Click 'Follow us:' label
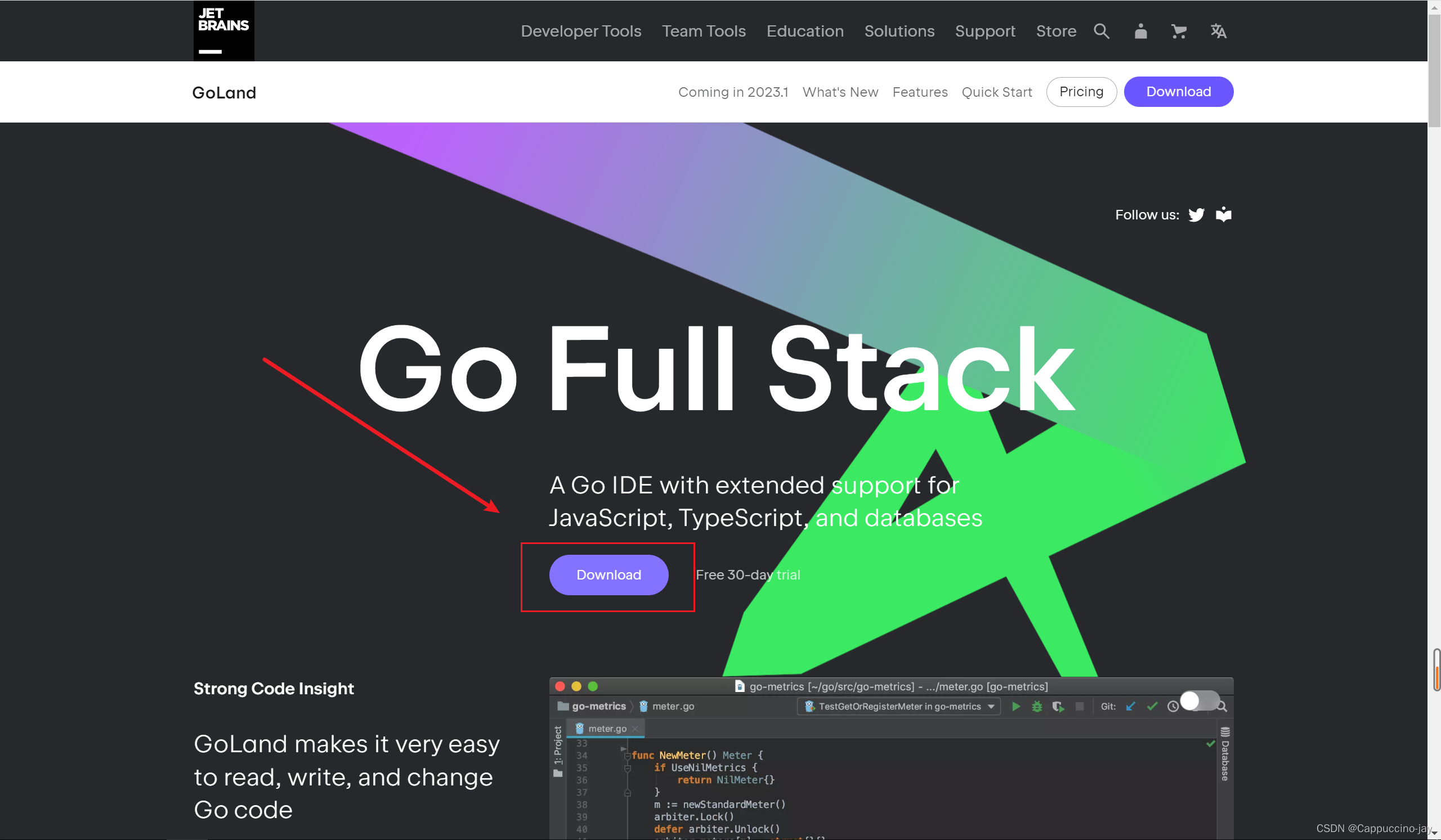Viewport: 1441px width, 840px height. pyautogui.click(x=1147, y=215)
